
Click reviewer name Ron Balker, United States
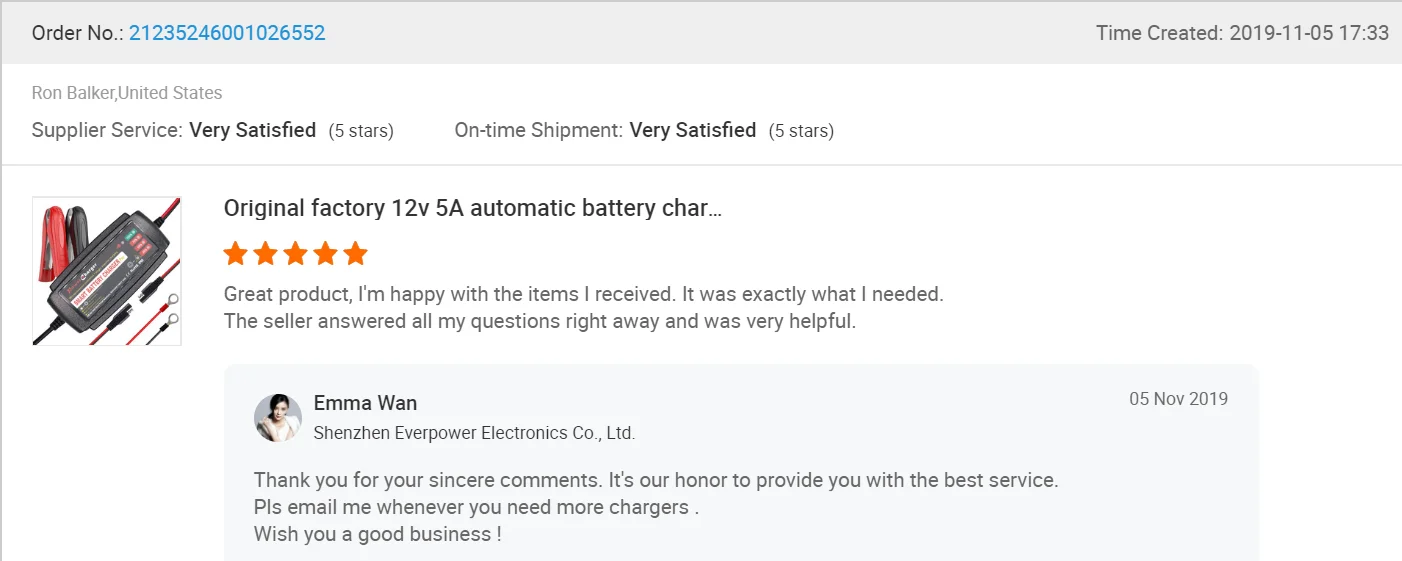[x=127, y=93]
